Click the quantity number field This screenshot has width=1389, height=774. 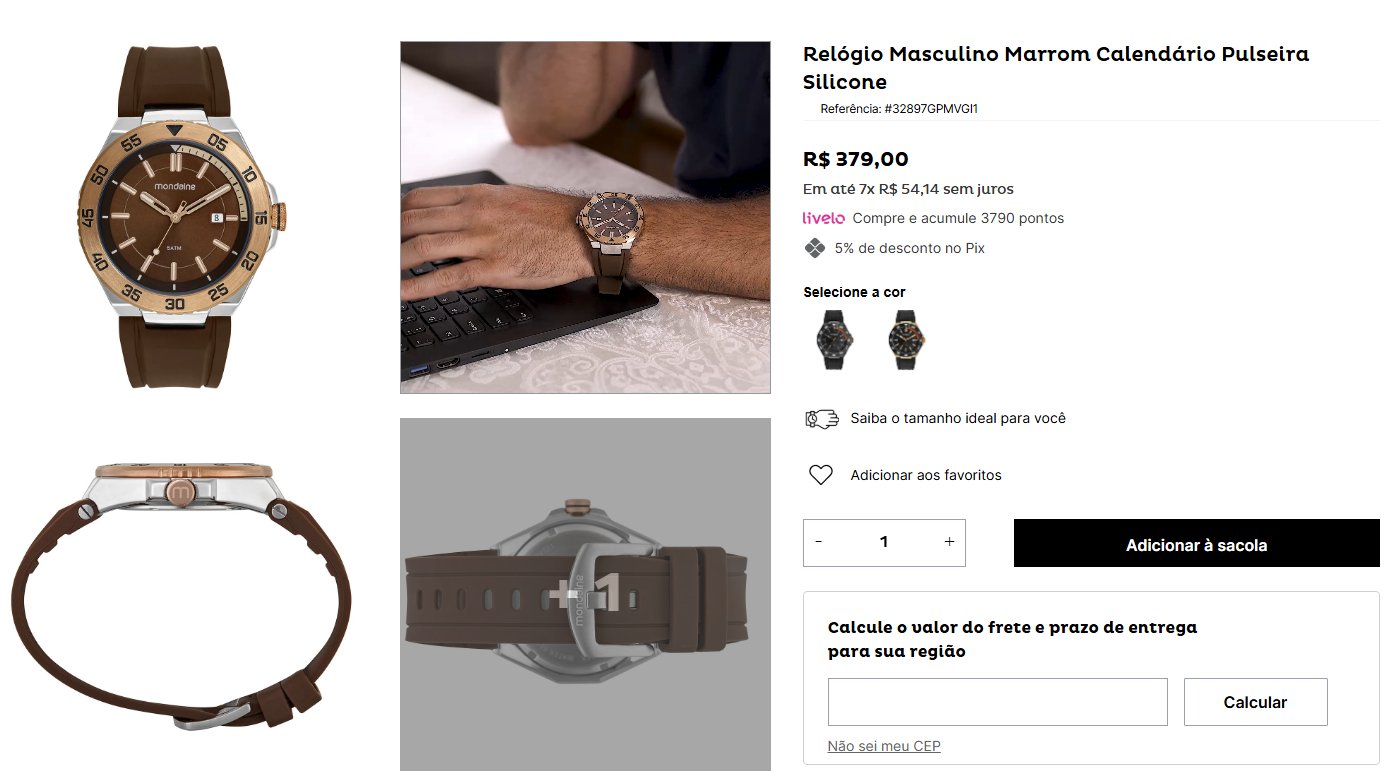[884, 542]
